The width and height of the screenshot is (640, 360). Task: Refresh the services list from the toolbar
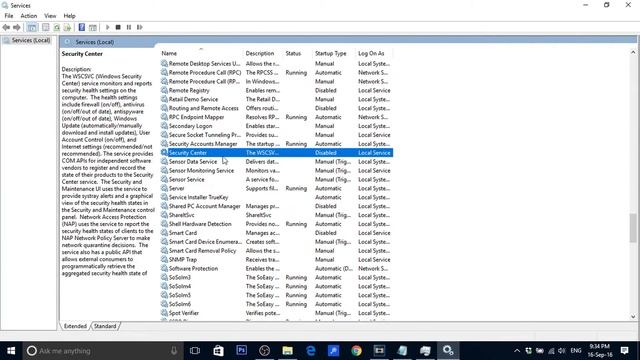57,27
